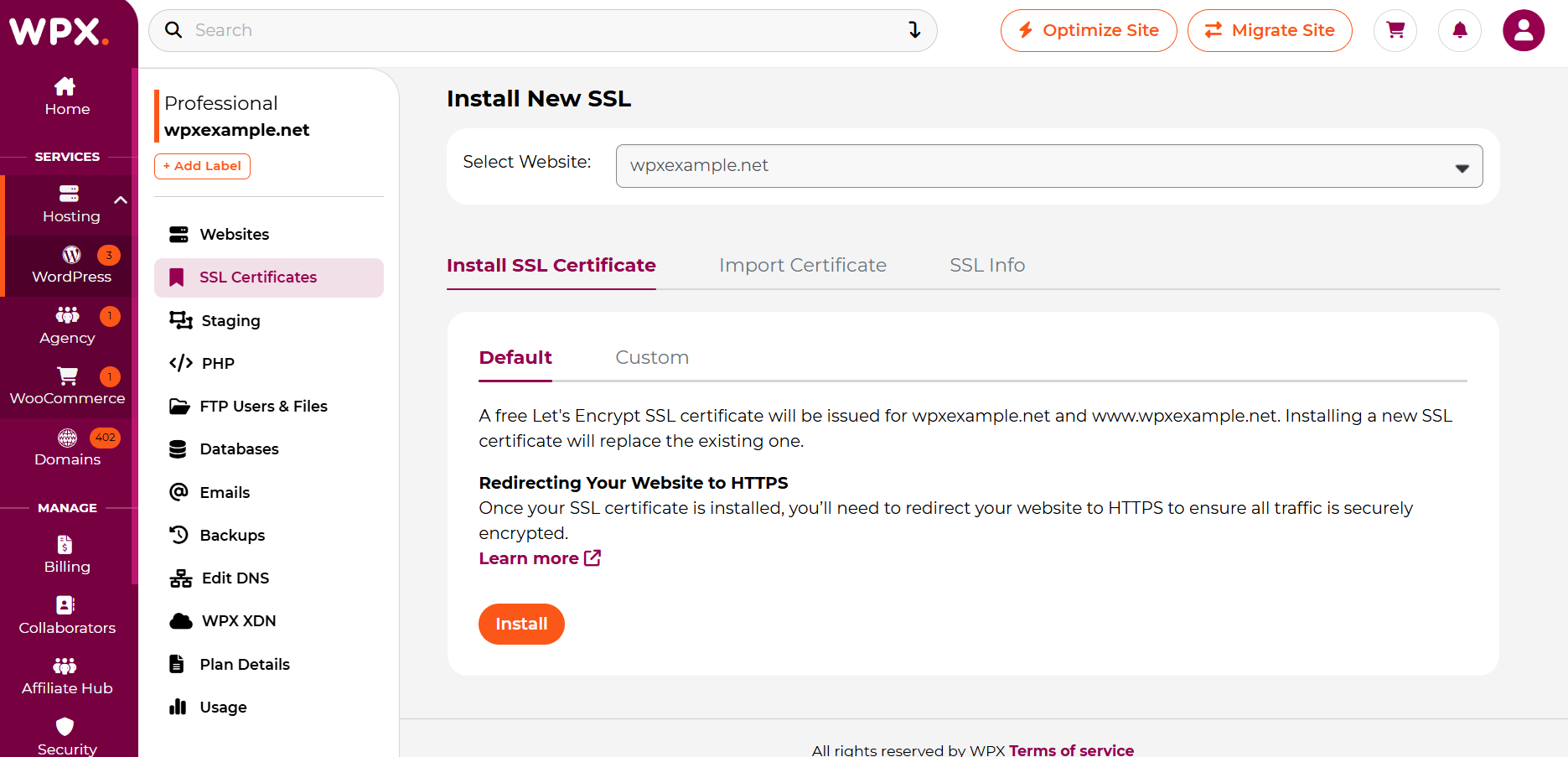
Task: Switch to SSL Info tab
Action: pyautogui.click(x=987, y=266)
